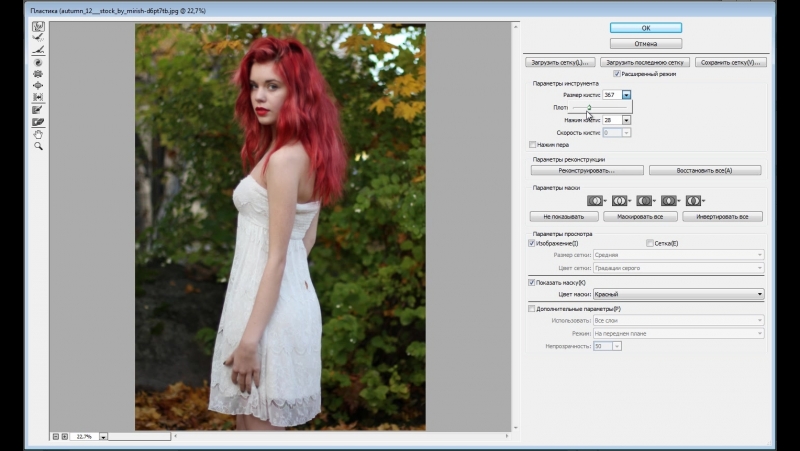Click the Маскировать все button

(638, 216)
